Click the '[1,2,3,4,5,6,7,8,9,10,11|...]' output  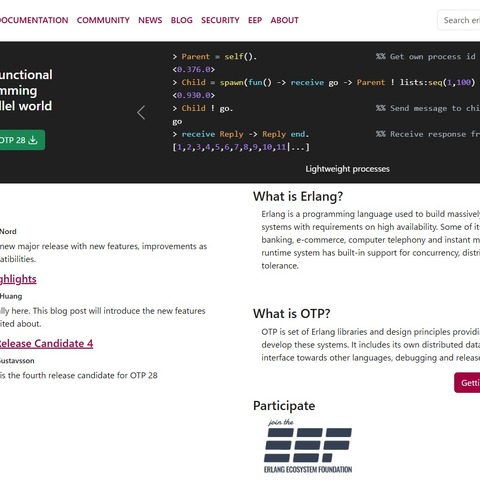tap(241, 147)
